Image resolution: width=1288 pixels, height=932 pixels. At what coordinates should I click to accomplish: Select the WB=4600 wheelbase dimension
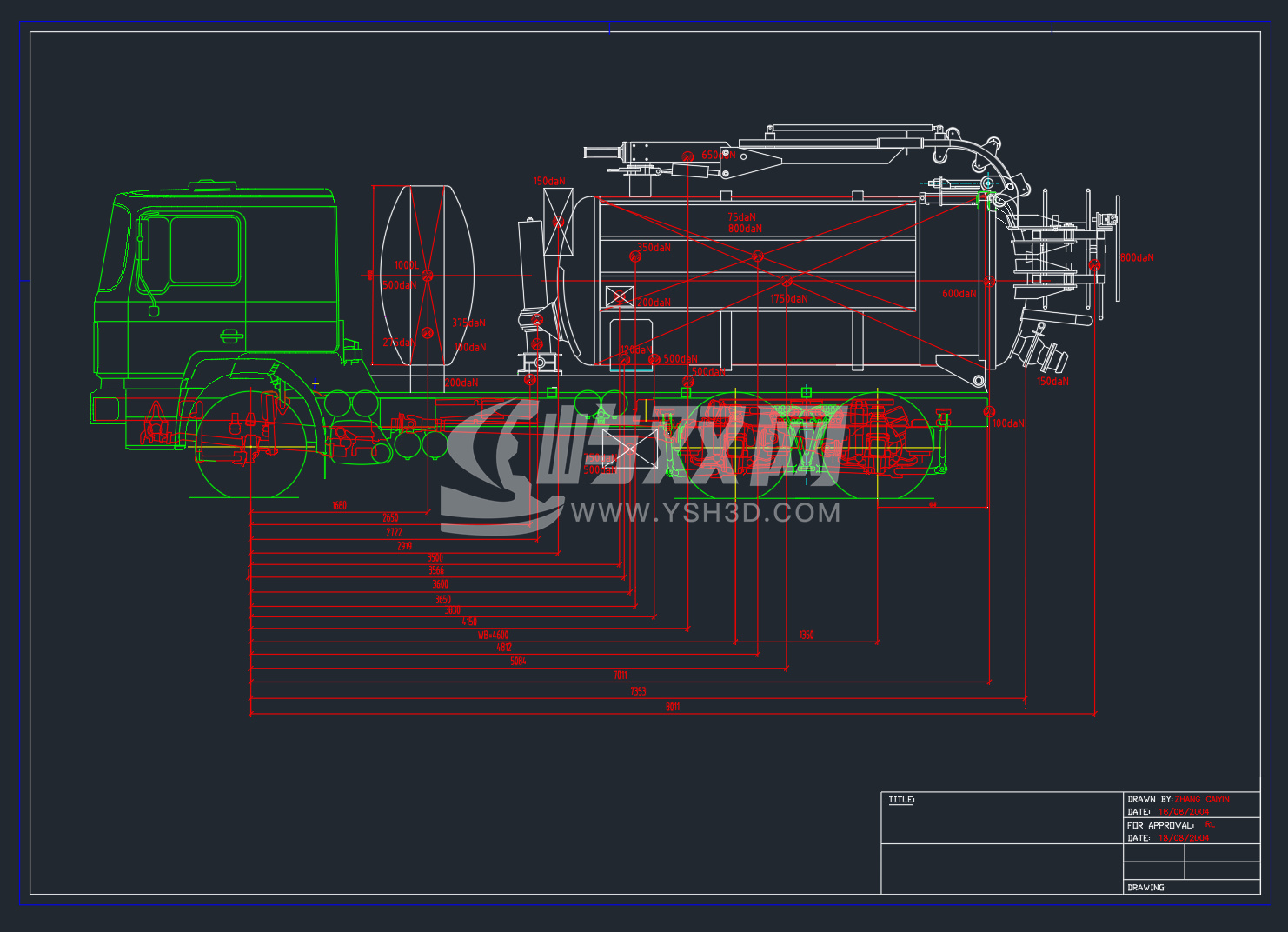click(x=493, y=636)
